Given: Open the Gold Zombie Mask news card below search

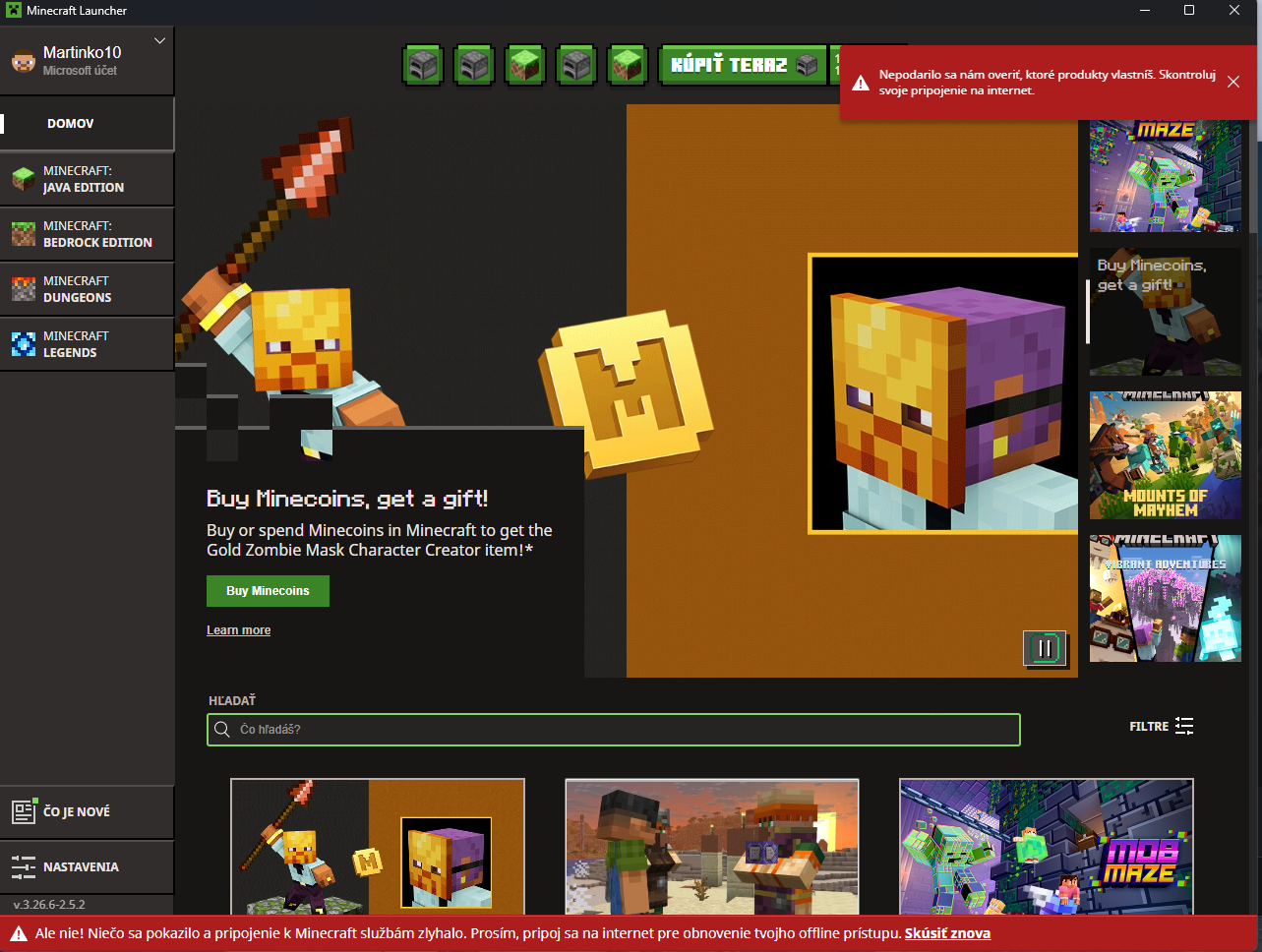Looking at the screenshot, I should tap(378, 847).
